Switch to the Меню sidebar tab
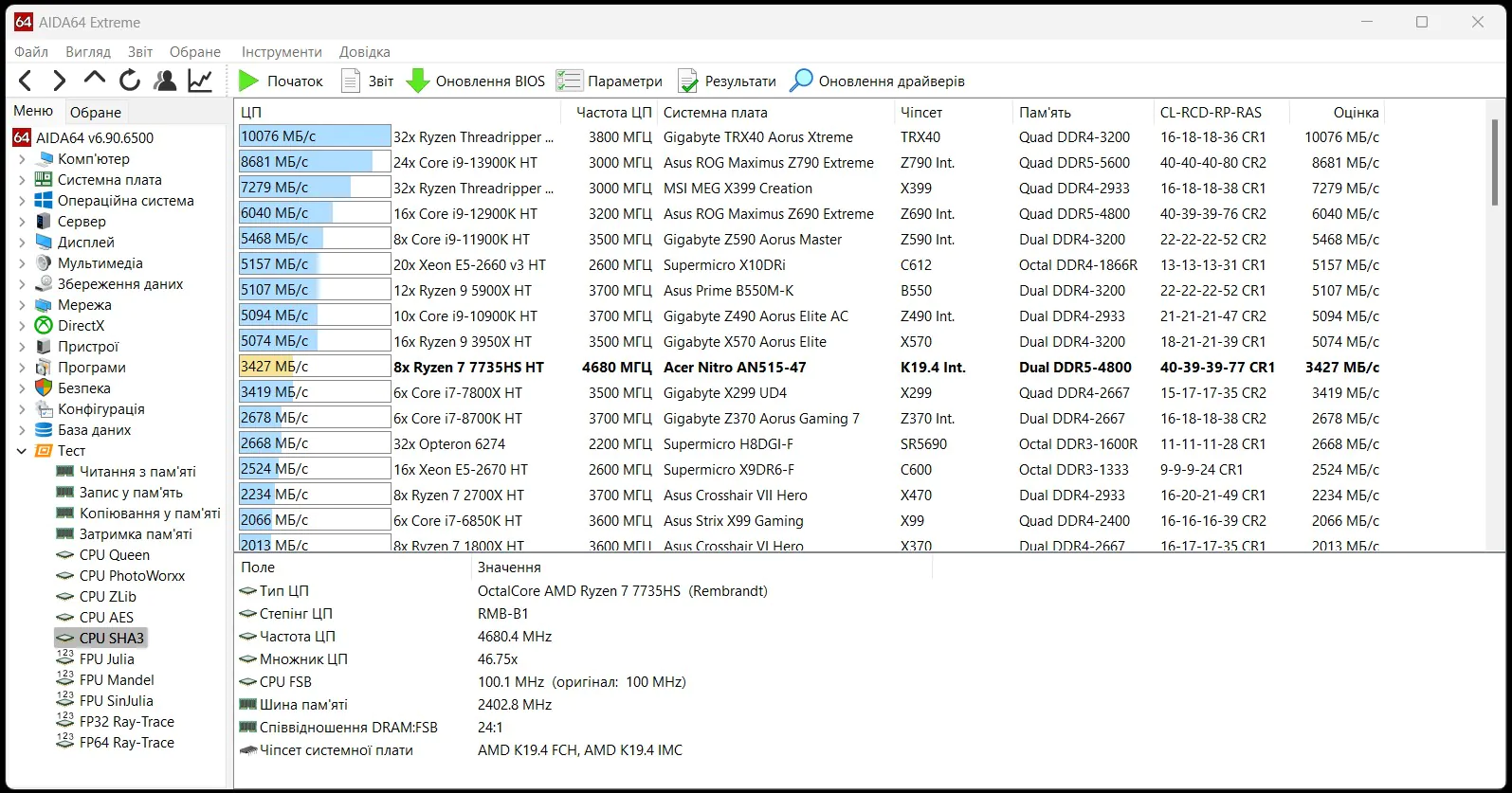1512x793 pixels. coord(33,111)
